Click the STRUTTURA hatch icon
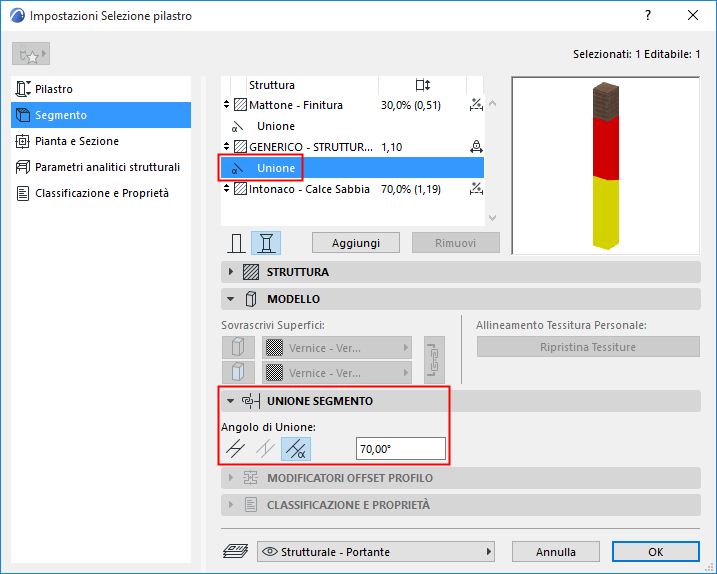This screenshot has width=717, height=574. pyautogui.click(x=251, y=272)
